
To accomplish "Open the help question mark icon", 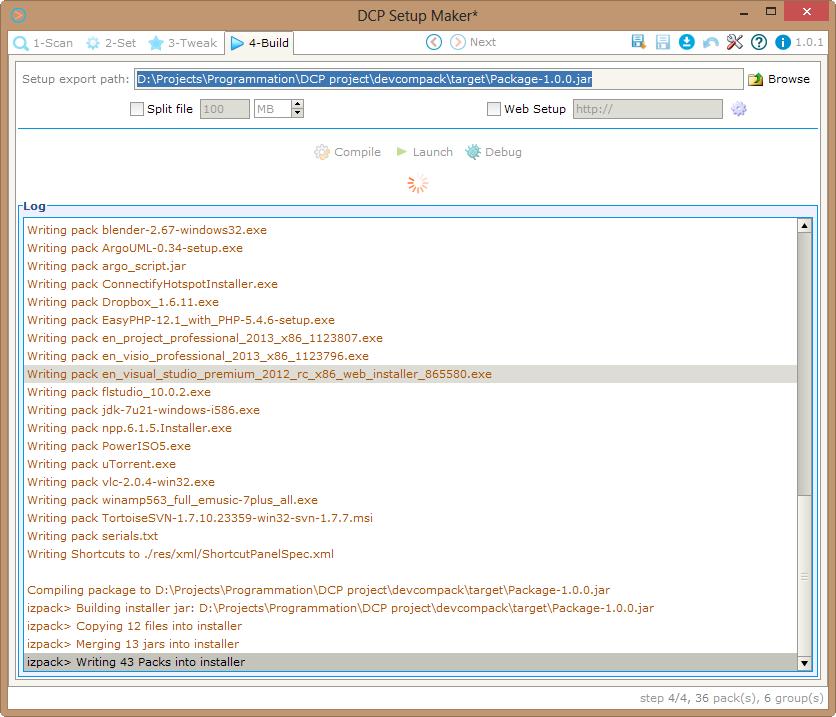I will click(x=759, y=42).
